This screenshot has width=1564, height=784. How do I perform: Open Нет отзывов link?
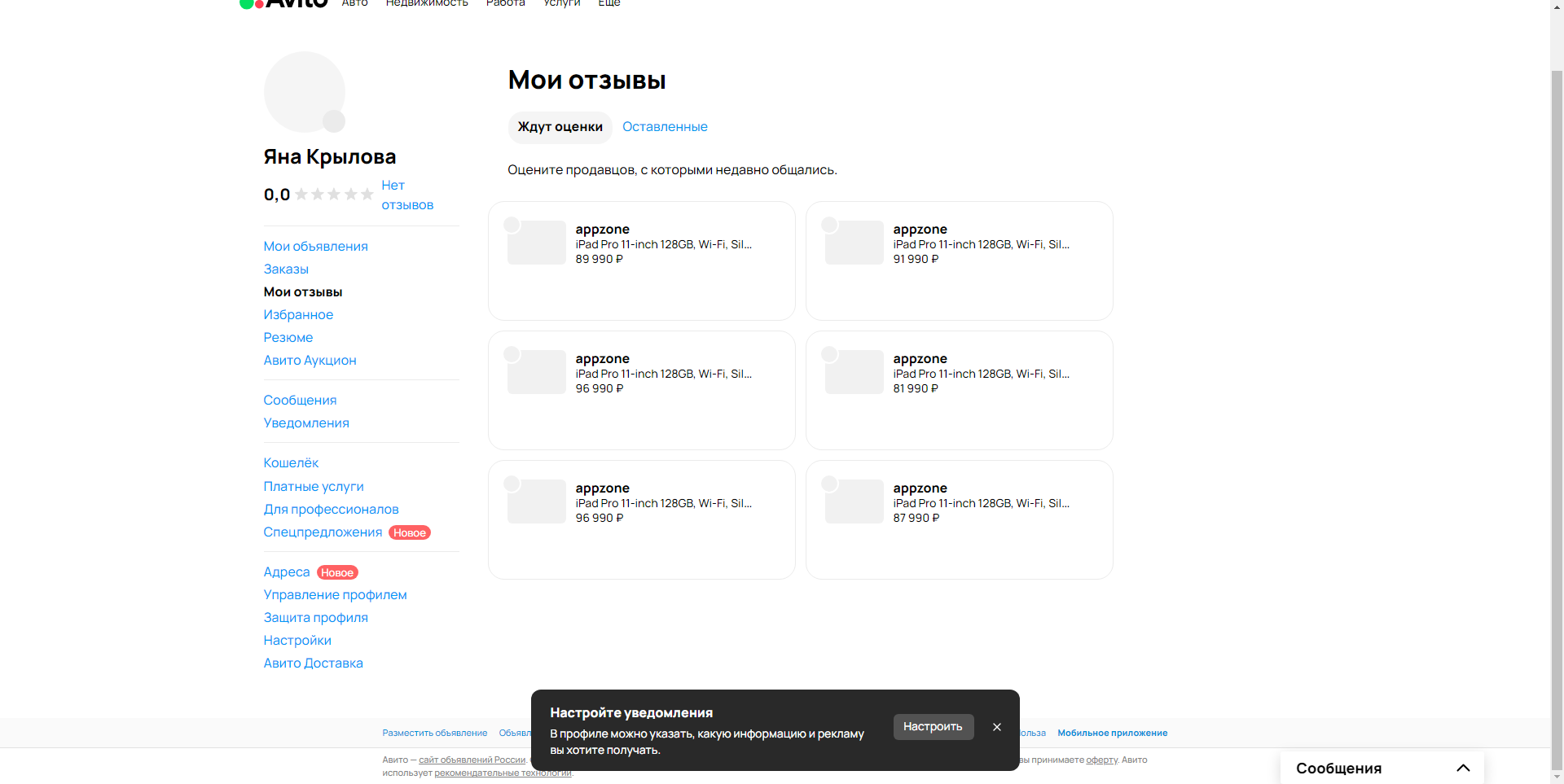tap(407, 195)
